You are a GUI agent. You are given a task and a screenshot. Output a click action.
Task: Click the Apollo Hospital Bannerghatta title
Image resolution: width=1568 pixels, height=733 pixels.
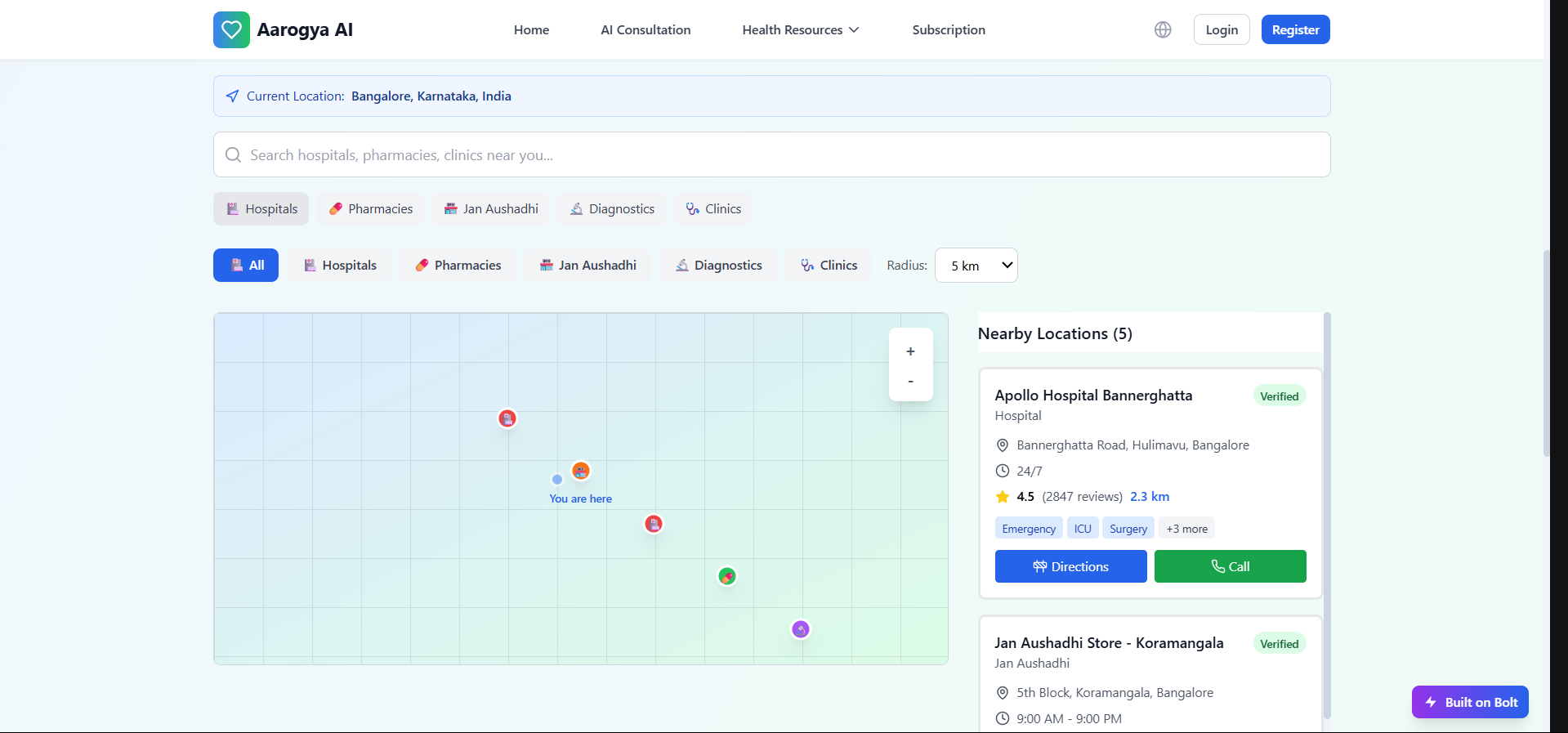pos(1093,396)
